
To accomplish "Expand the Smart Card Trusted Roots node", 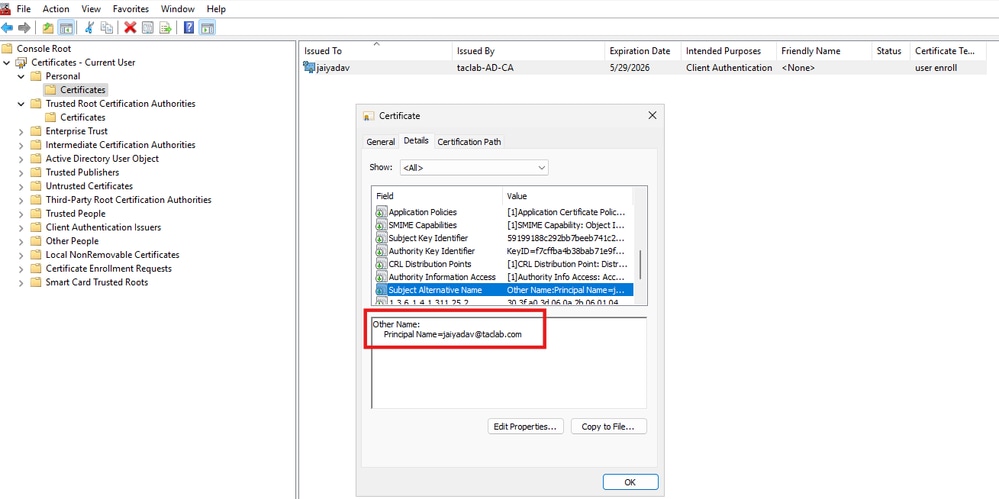I will click(x=21, y=282).
